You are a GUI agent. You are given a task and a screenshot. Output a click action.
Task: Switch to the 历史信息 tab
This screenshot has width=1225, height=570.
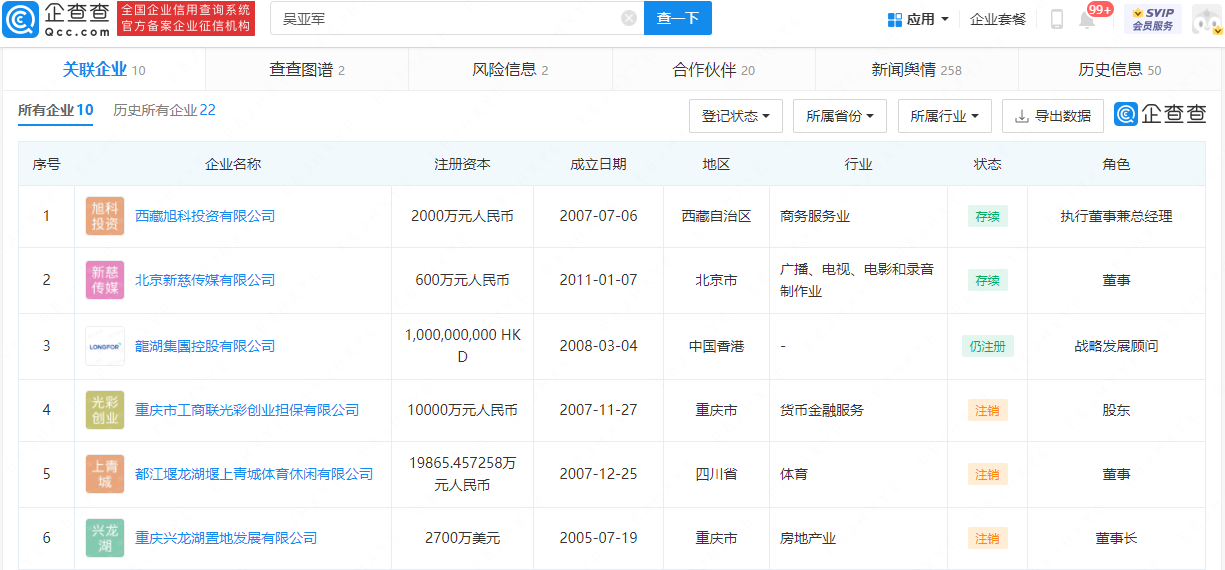1119,70
